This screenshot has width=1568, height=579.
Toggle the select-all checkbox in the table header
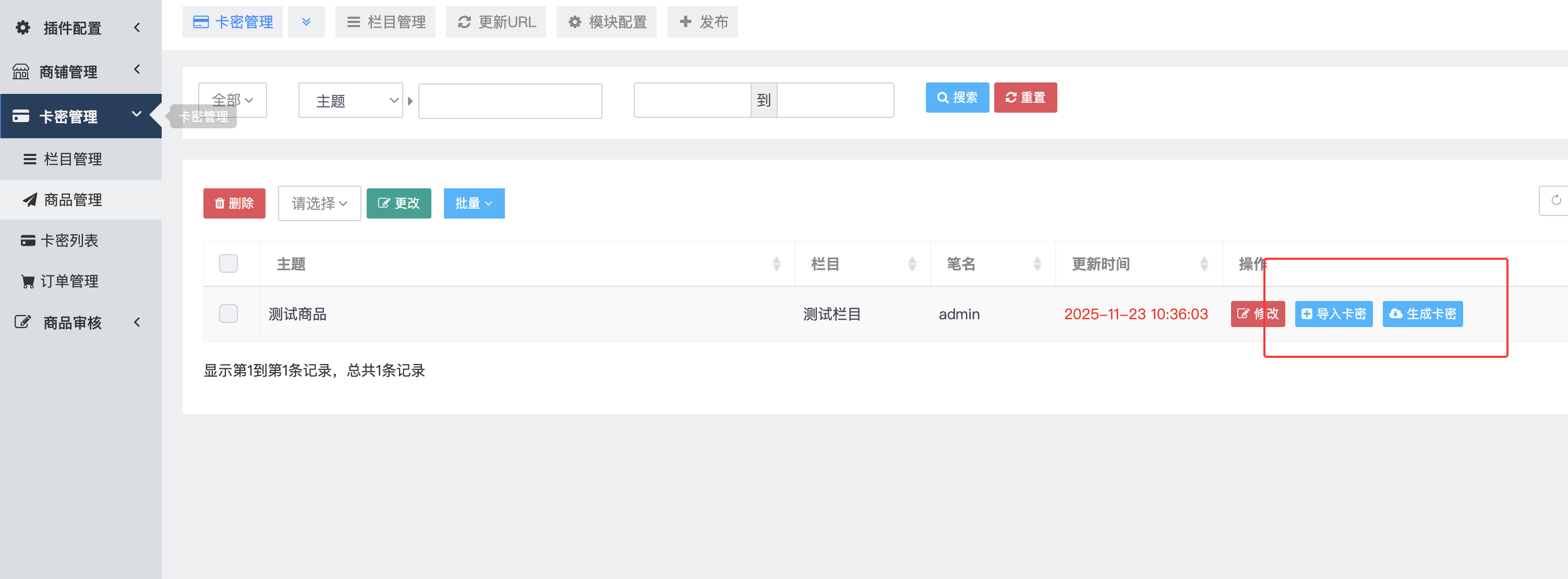pyautogui.click(x=228, y=263)
